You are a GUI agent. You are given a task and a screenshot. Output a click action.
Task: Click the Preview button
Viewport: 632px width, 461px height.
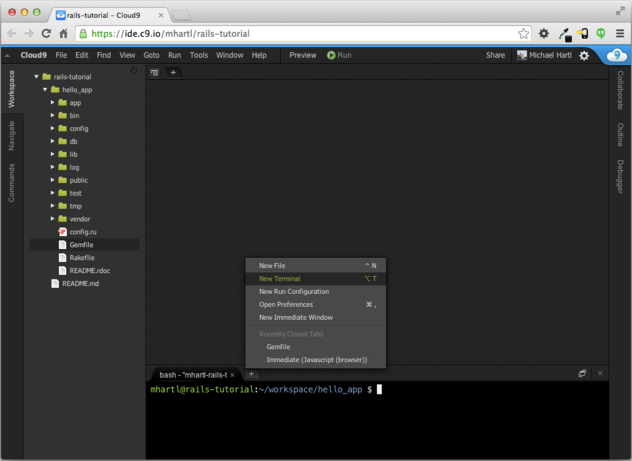tap(302, 56)
